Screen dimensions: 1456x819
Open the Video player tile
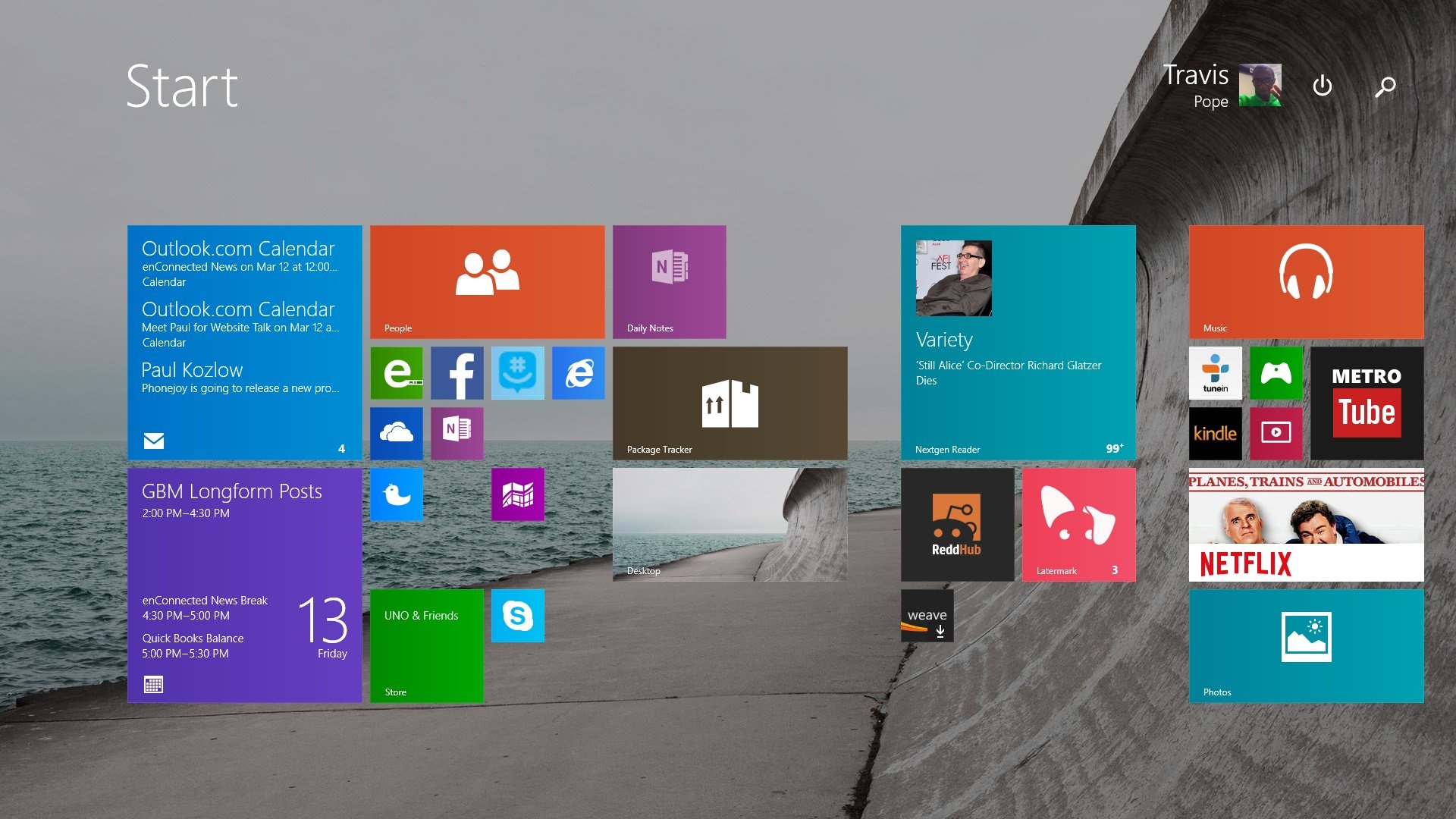(1276, 433)
